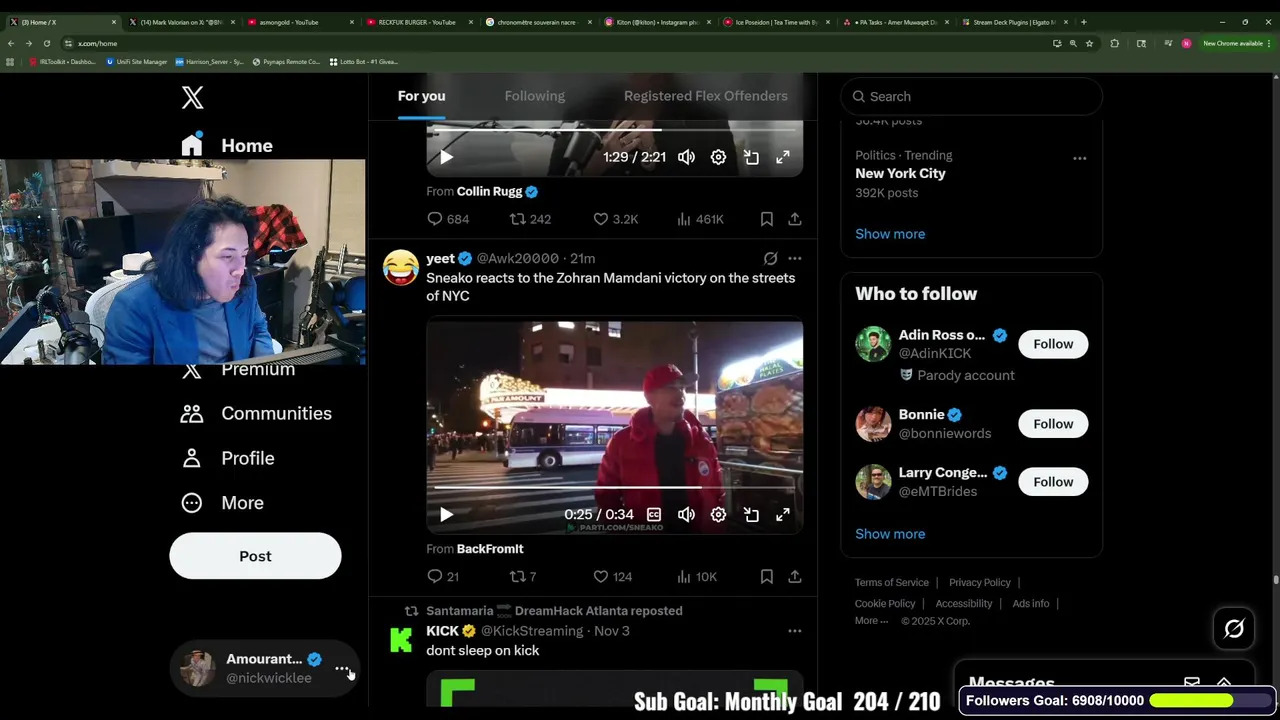Screen dimensions: 1280x720
Task: Open the Registered Flex Offenders tab
Action: click(705, 96)
